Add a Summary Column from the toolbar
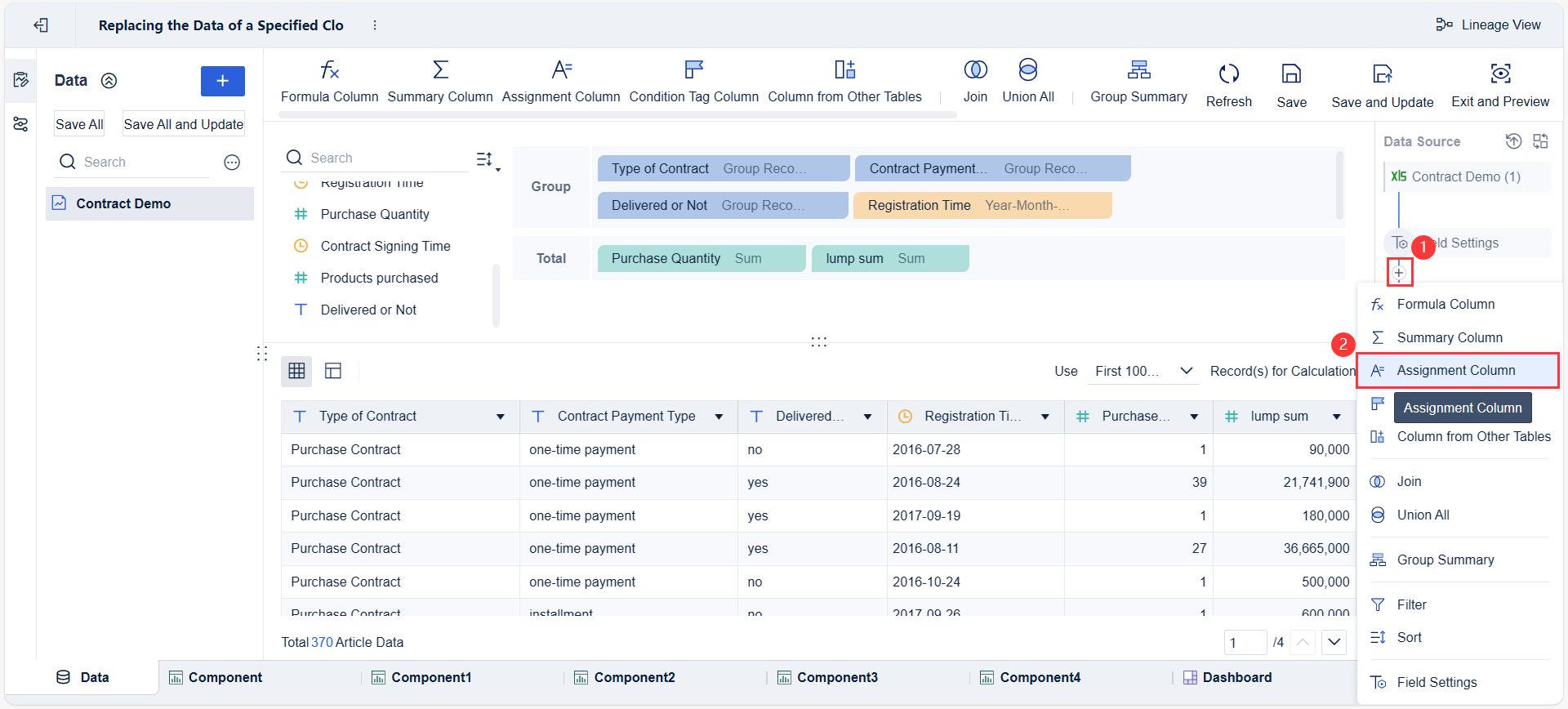 pos(440,82)
